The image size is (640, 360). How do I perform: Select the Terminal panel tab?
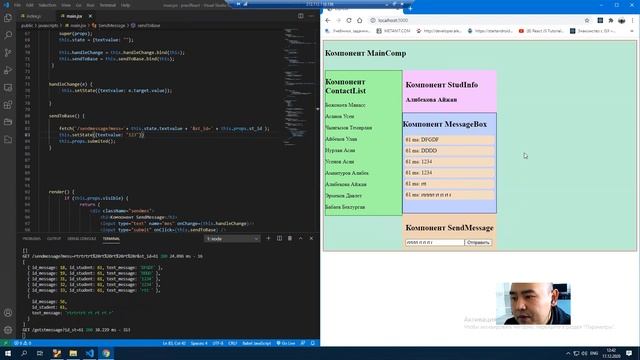pyautogui.click(x=111, y=239)
